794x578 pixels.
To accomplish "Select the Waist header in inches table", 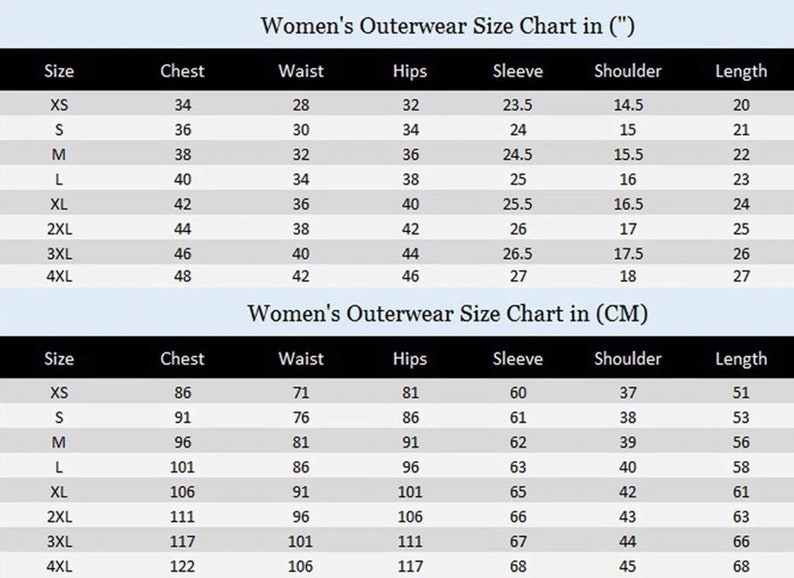I will (301, 71).
